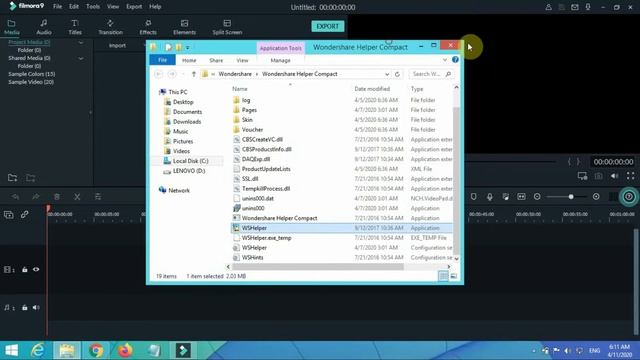Collapse the Shared Media tree item
This screenshot has height=360, width=640.
(81, 58)
